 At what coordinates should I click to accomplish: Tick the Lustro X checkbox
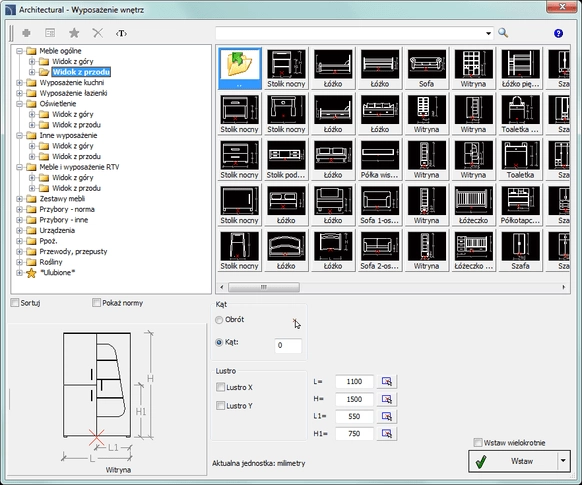pos(220,387)
